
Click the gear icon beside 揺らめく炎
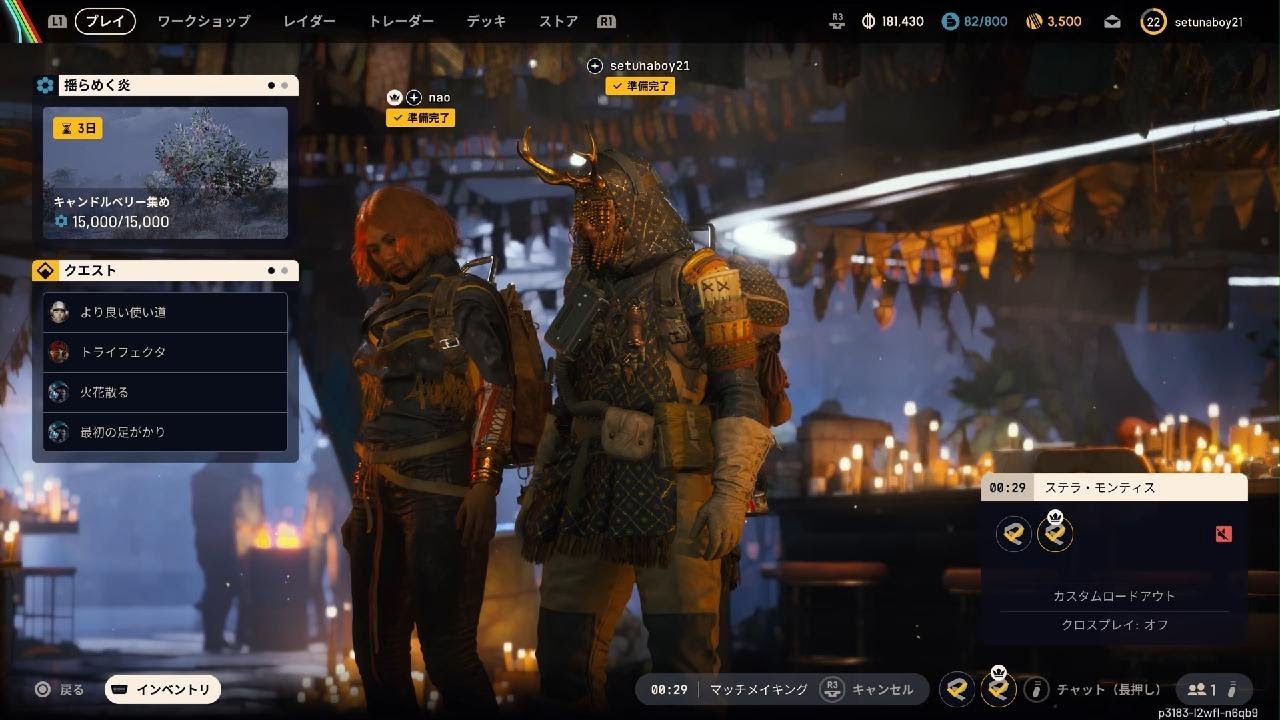point(45,86)
